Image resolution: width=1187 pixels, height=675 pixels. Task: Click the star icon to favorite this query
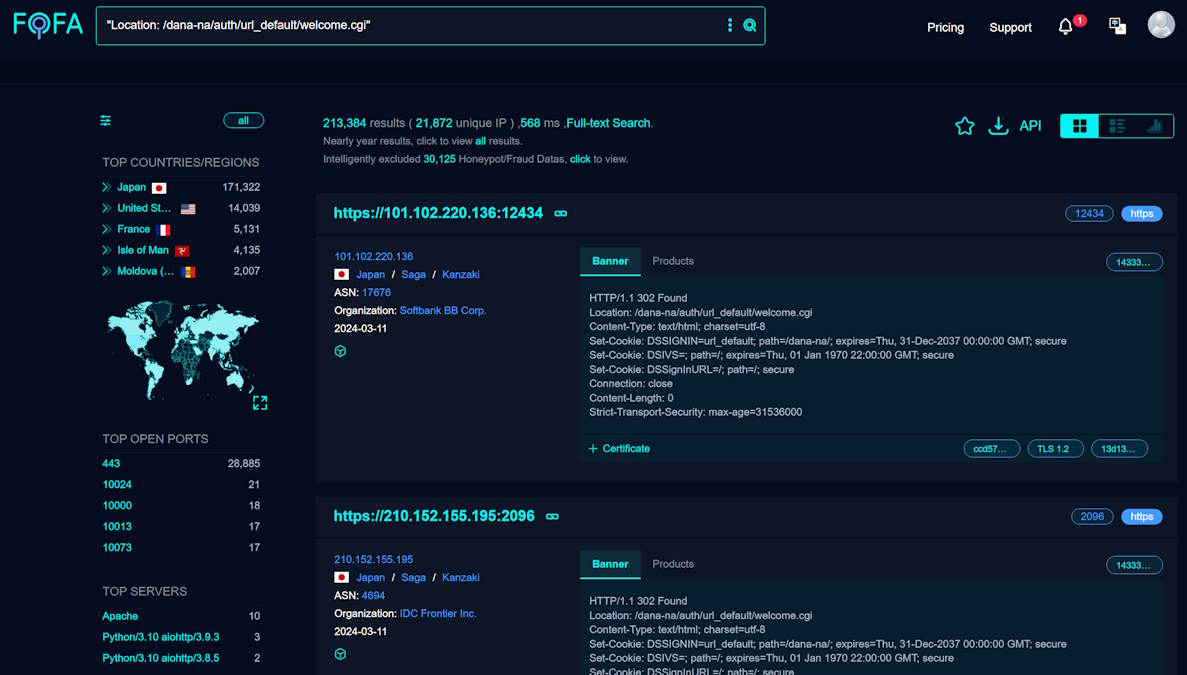[964, 126]
